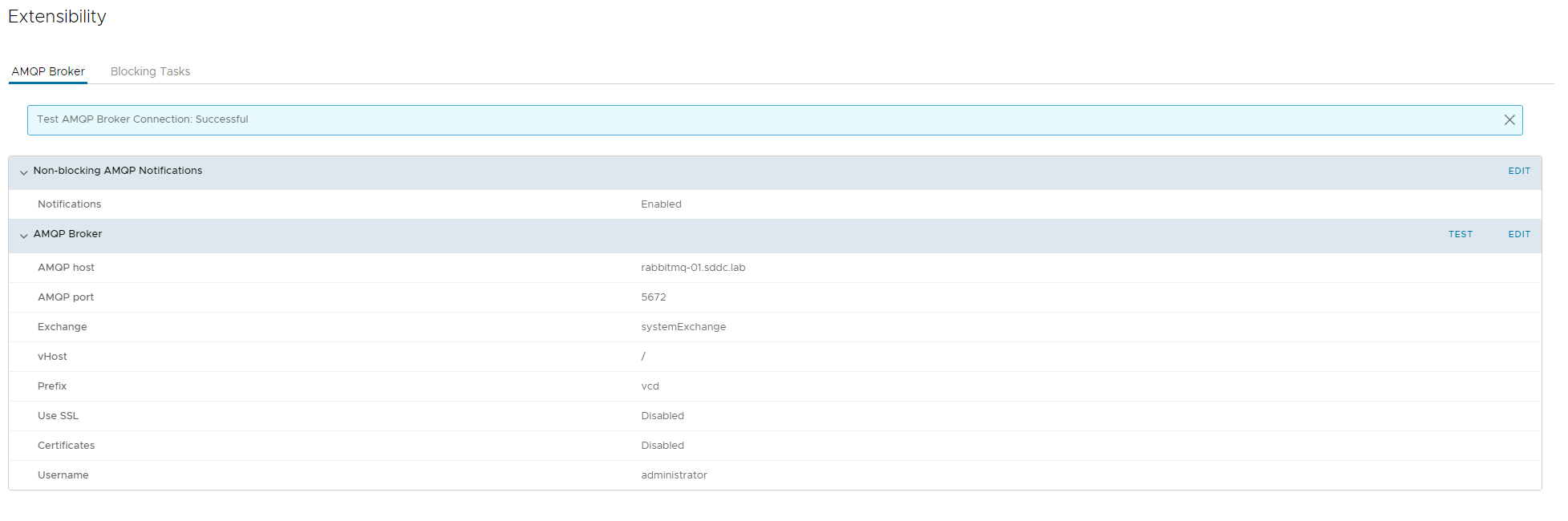Click the Notifications Enabled value
Screen dimensions: 1568x521
point(661,204)
